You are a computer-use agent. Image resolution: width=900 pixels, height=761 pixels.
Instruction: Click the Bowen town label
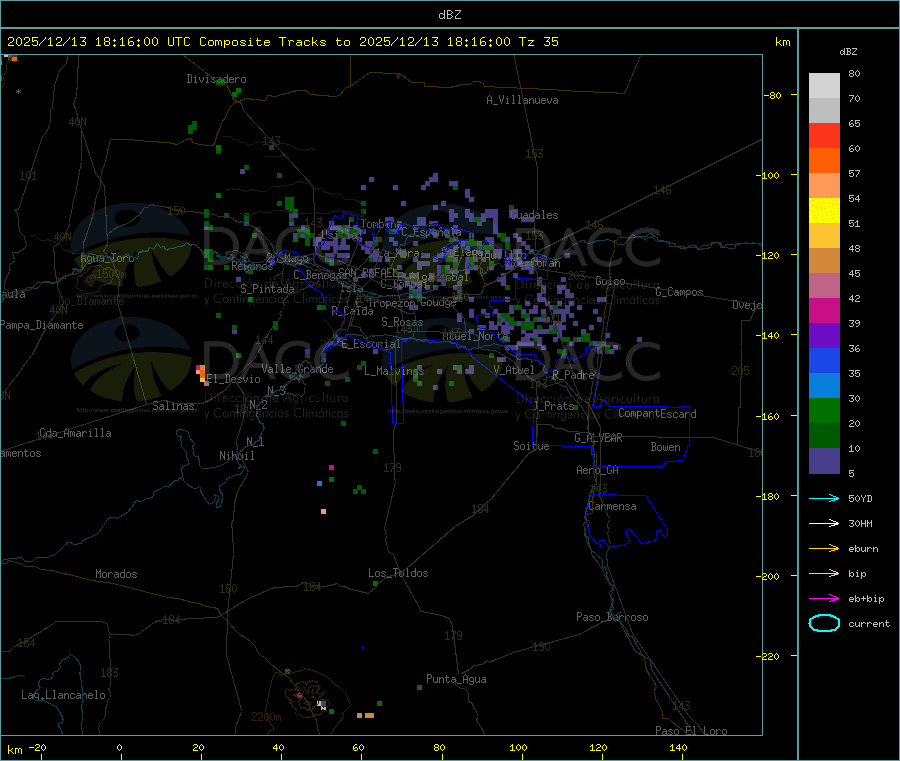666,447
